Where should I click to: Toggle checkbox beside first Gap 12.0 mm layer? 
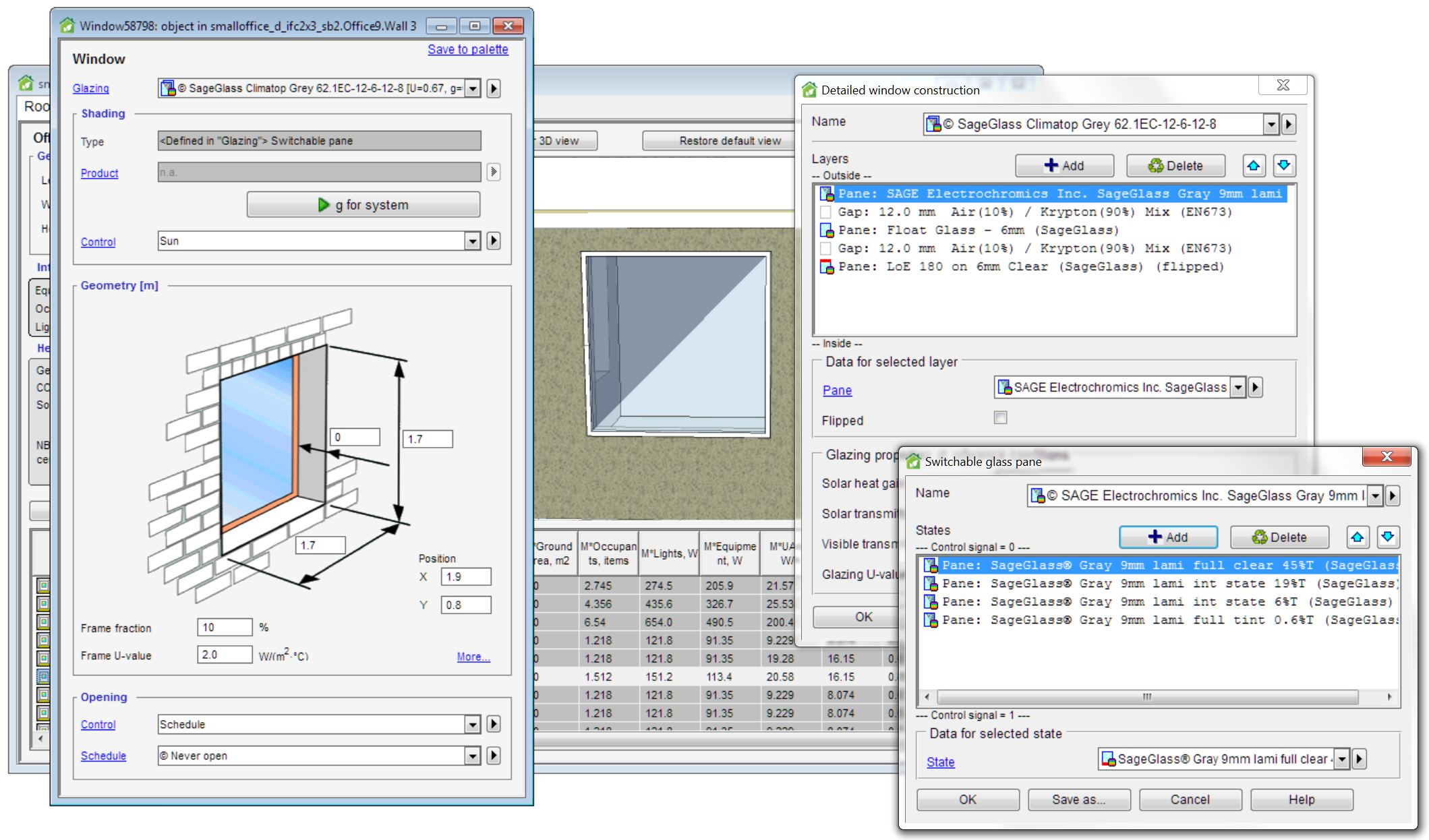click(826, 212)
